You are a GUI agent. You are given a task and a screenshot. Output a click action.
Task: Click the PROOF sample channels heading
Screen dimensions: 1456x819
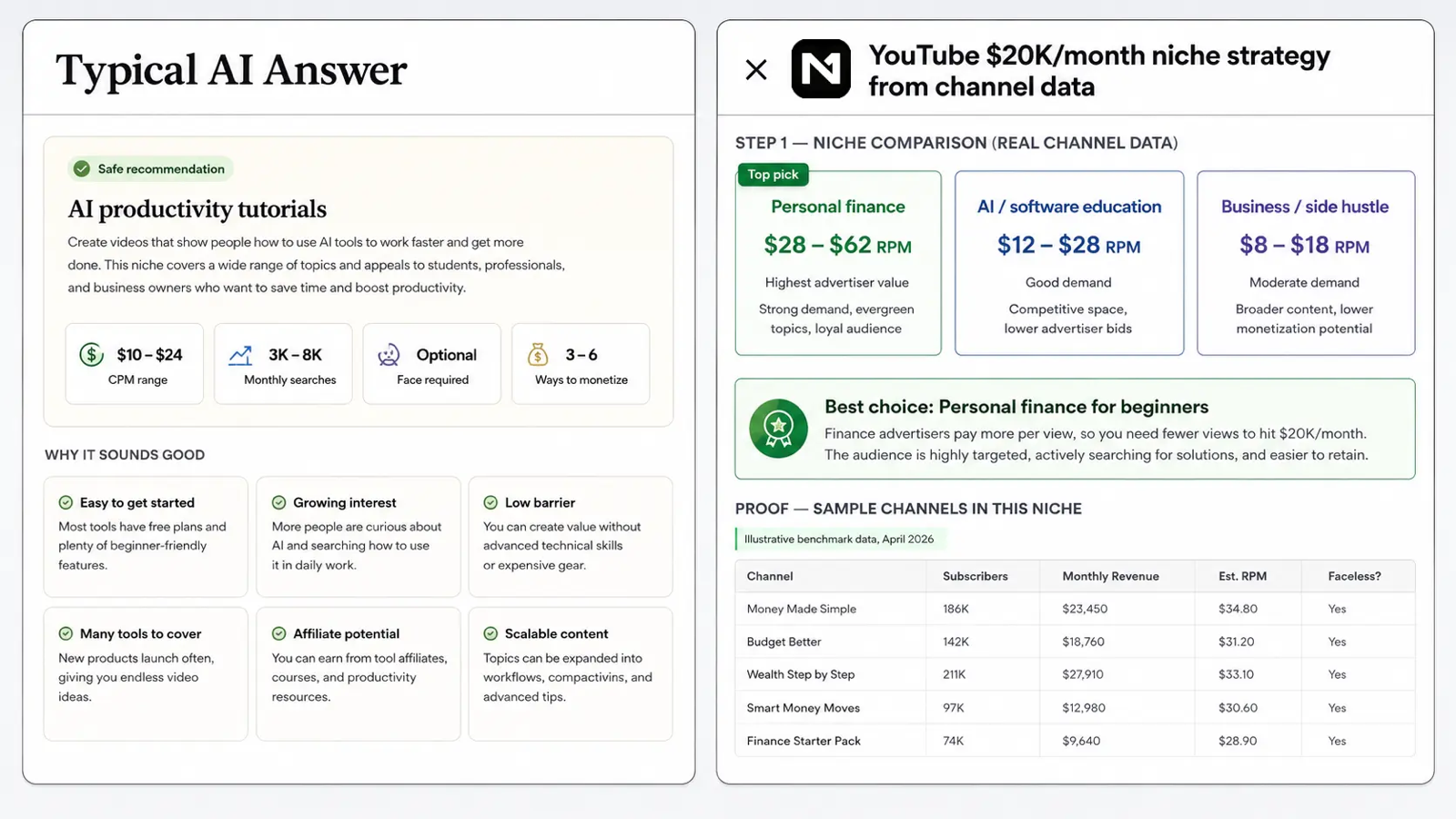[x=908, y=509]
